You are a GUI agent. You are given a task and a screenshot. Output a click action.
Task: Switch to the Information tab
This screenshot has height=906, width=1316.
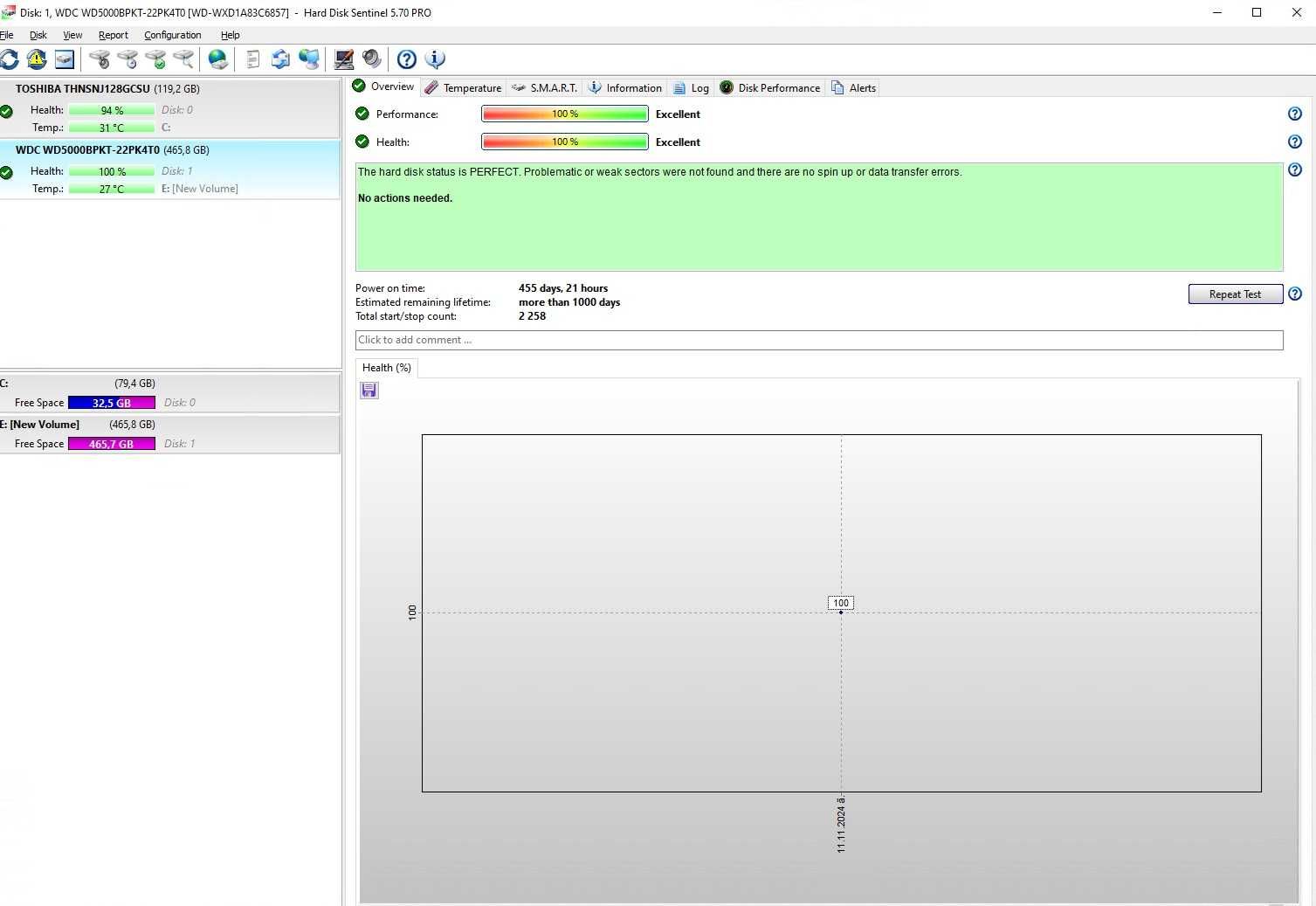(625, 87)
